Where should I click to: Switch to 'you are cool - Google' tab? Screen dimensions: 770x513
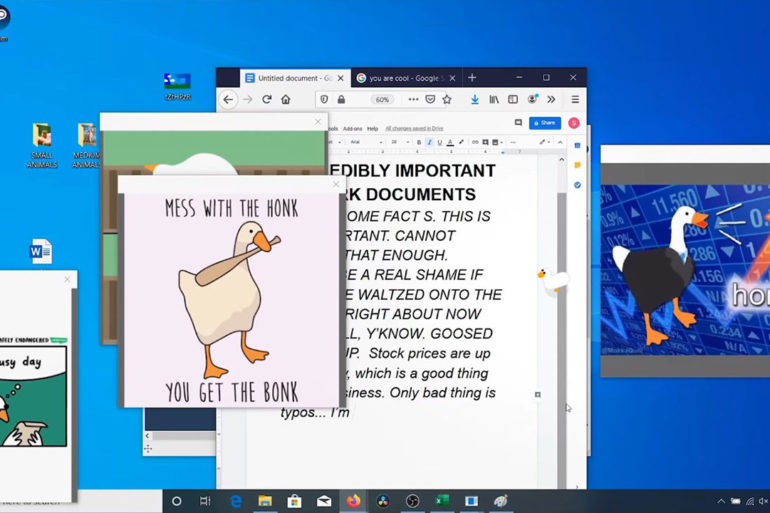pyautogui.click(x=406, y=78)
